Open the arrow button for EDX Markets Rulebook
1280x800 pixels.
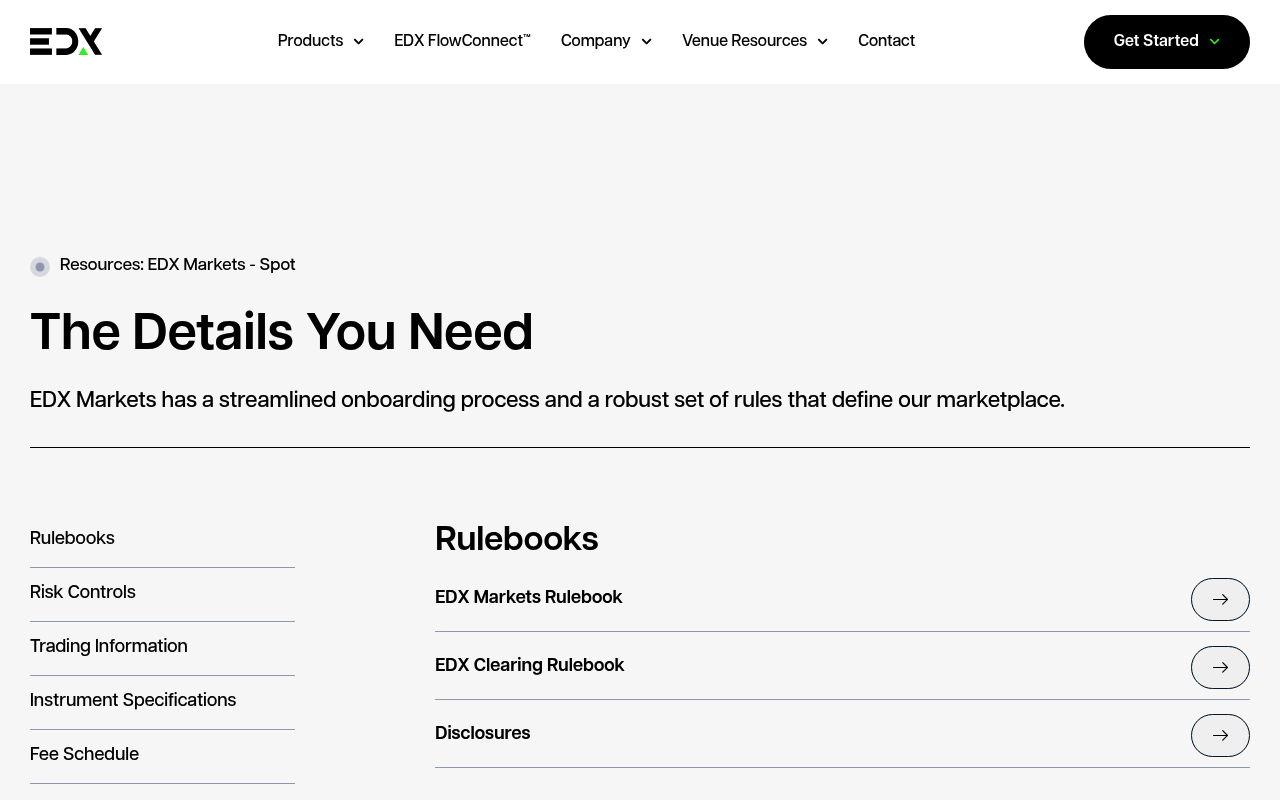1220,599
